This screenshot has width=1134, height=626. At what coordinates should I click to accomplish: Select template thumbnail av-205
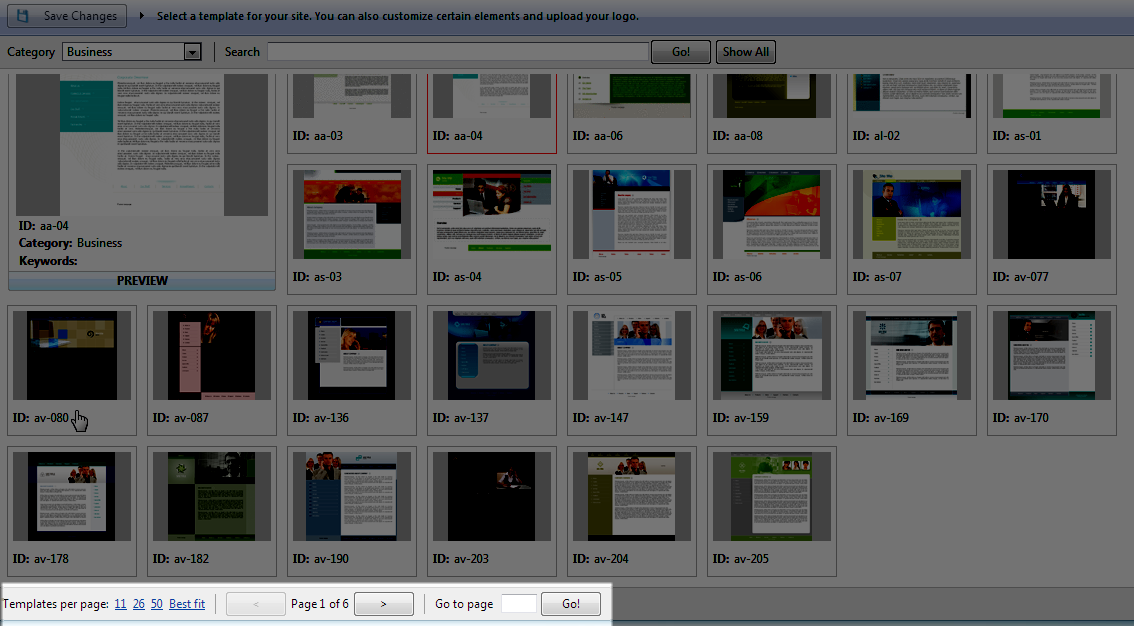[x=771, y=496]
